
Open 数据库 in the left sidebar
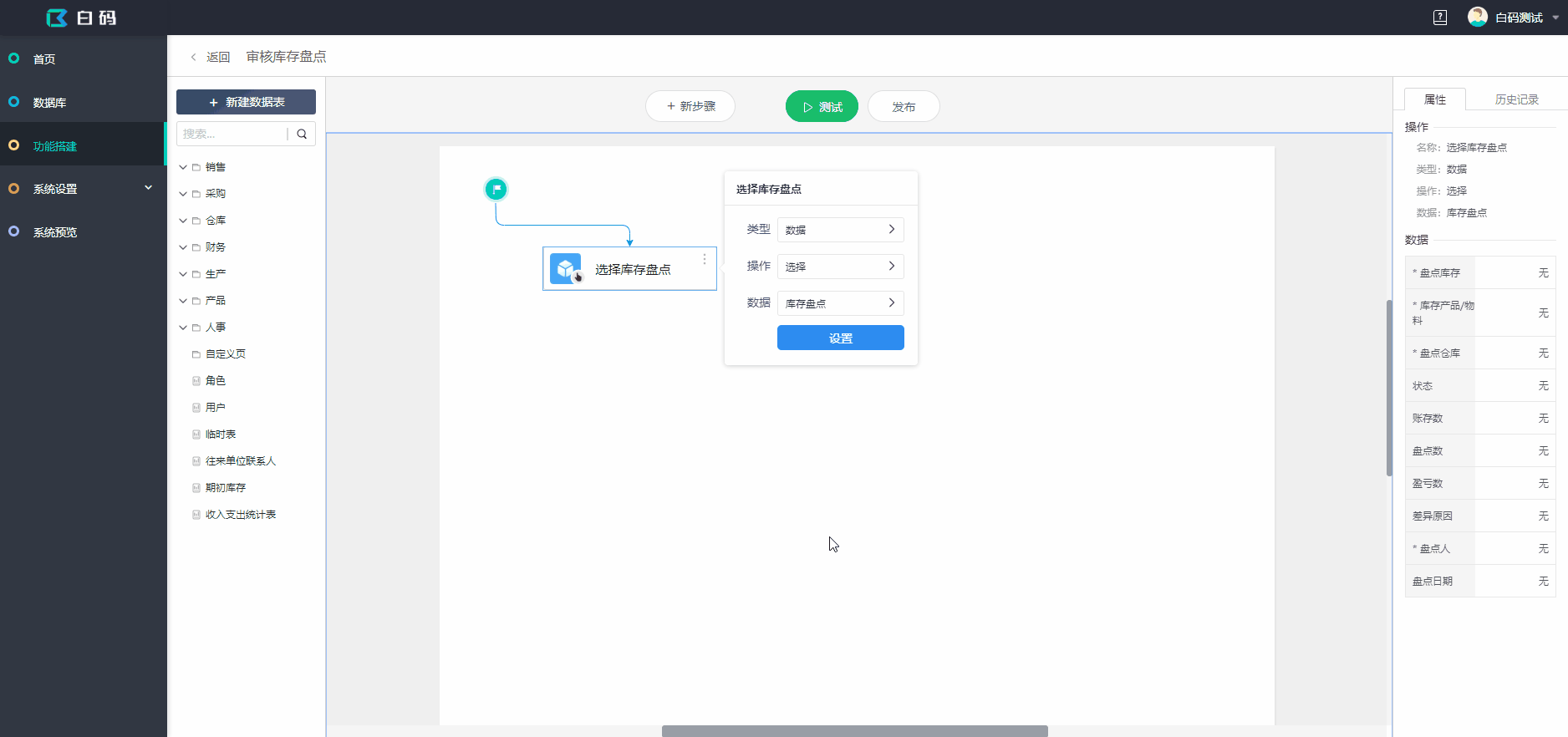tap(50, 103)
